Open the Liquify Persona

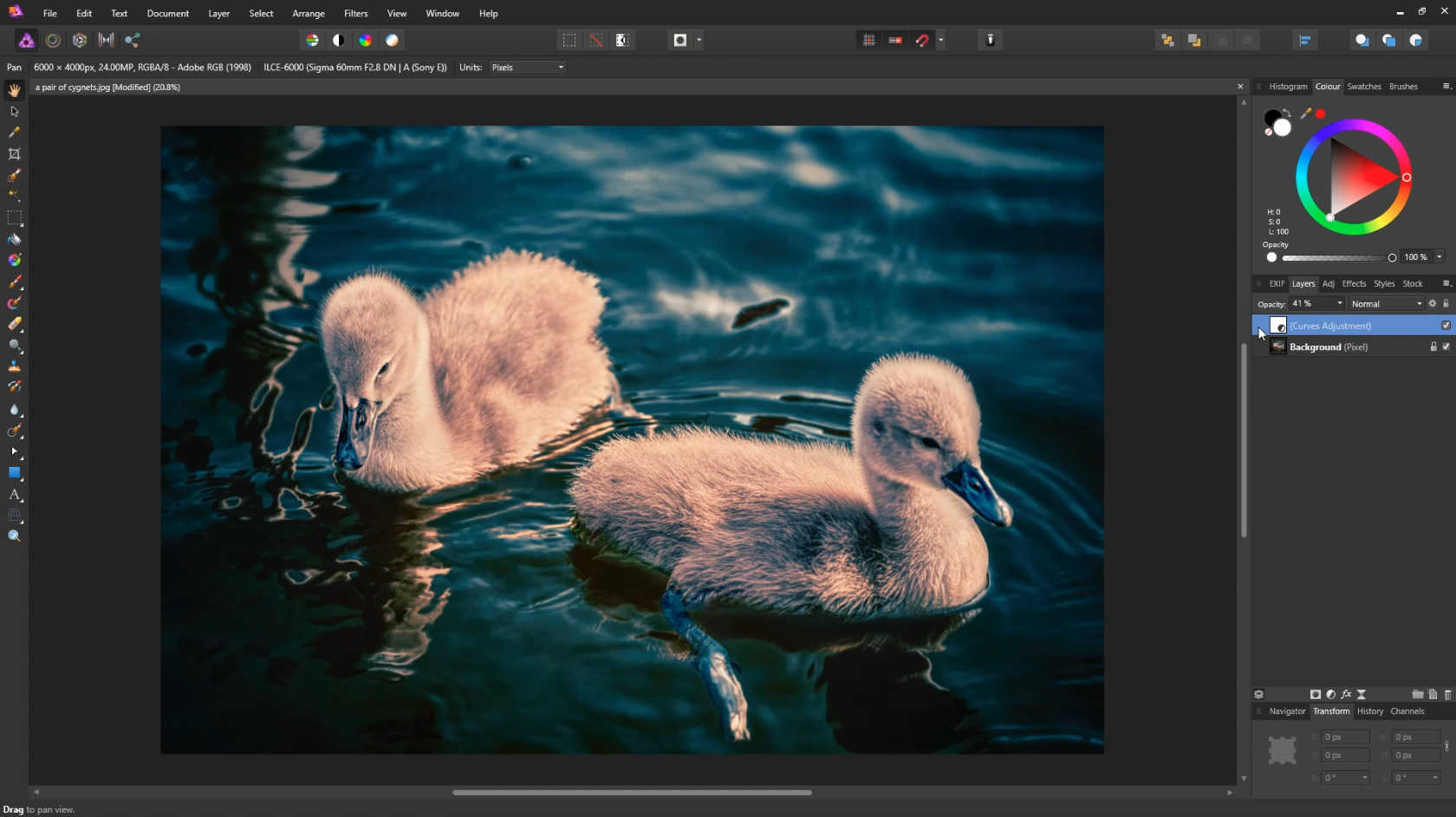tap(53, 40)
